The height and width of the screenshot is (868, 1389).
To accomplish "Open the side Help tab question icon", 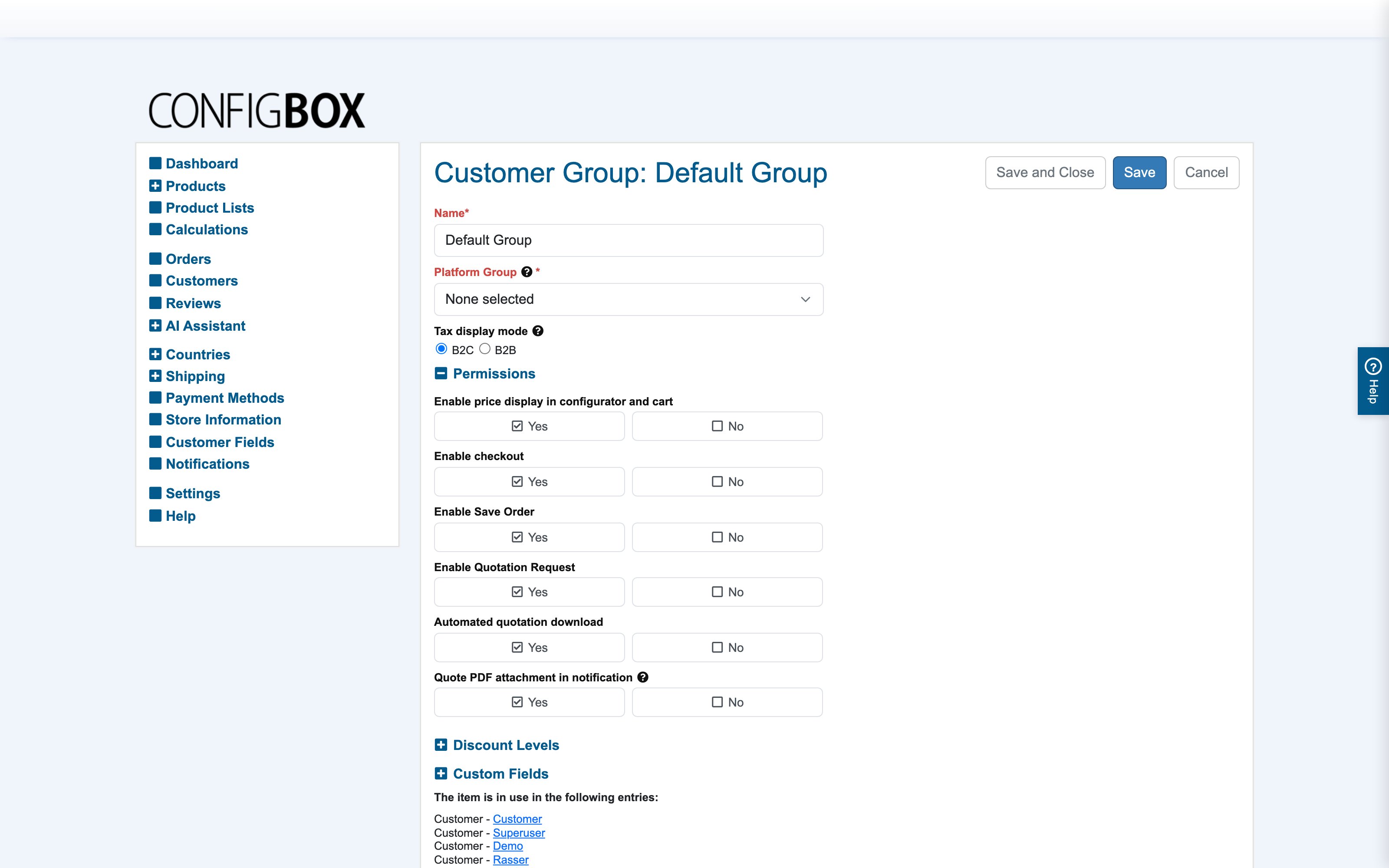I will click(1373, 366).
